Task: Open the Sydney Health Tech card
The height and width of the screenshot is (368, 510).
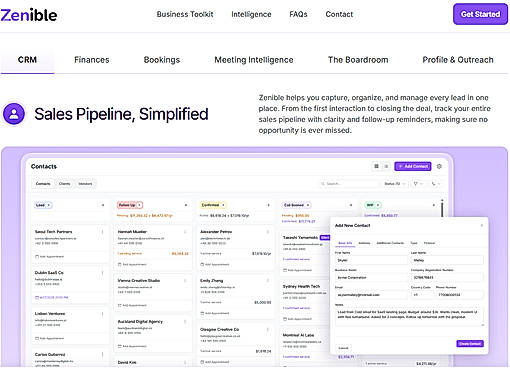Action: coord(304,302)
